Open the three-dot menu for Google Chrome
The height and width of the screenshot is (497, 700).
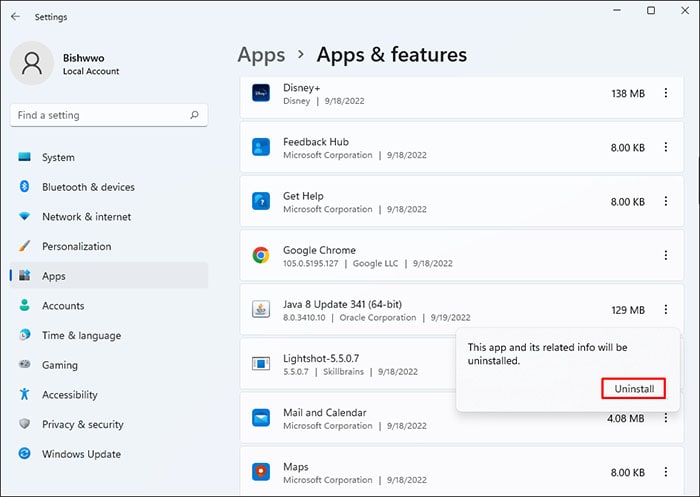(x=666, y=255)
